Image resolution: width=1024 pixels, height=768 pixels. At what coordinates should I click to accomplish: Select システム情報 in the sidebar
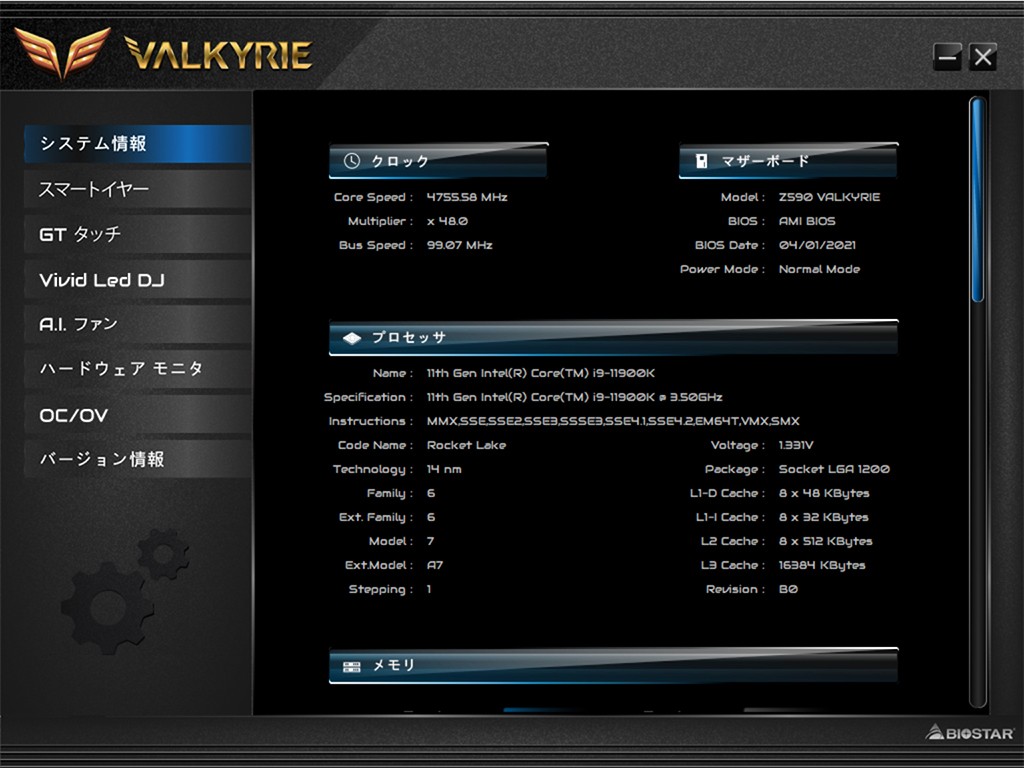138,144
